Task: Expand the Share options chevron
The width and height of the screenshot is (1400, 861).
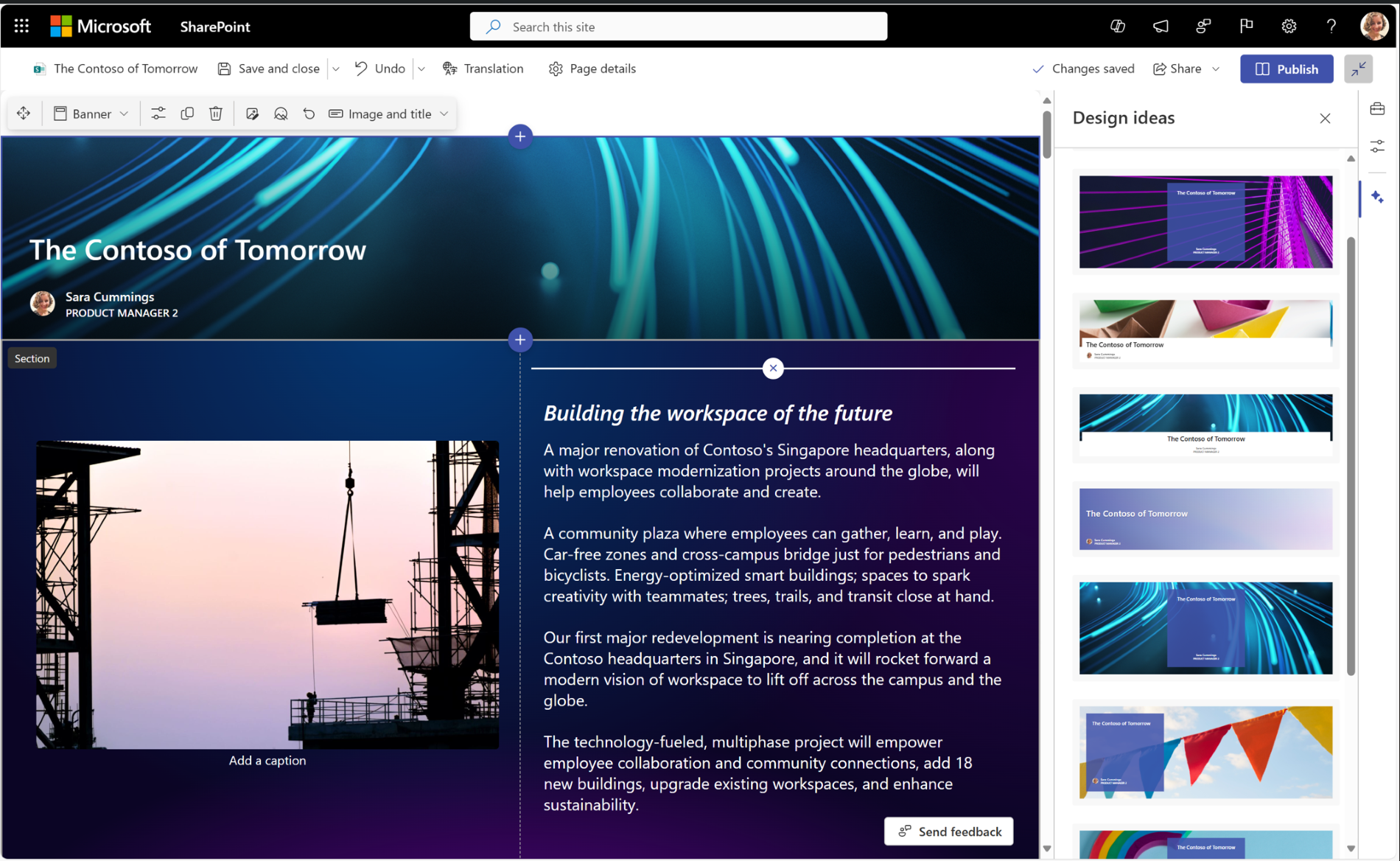Action: (x=1217, y=69)
